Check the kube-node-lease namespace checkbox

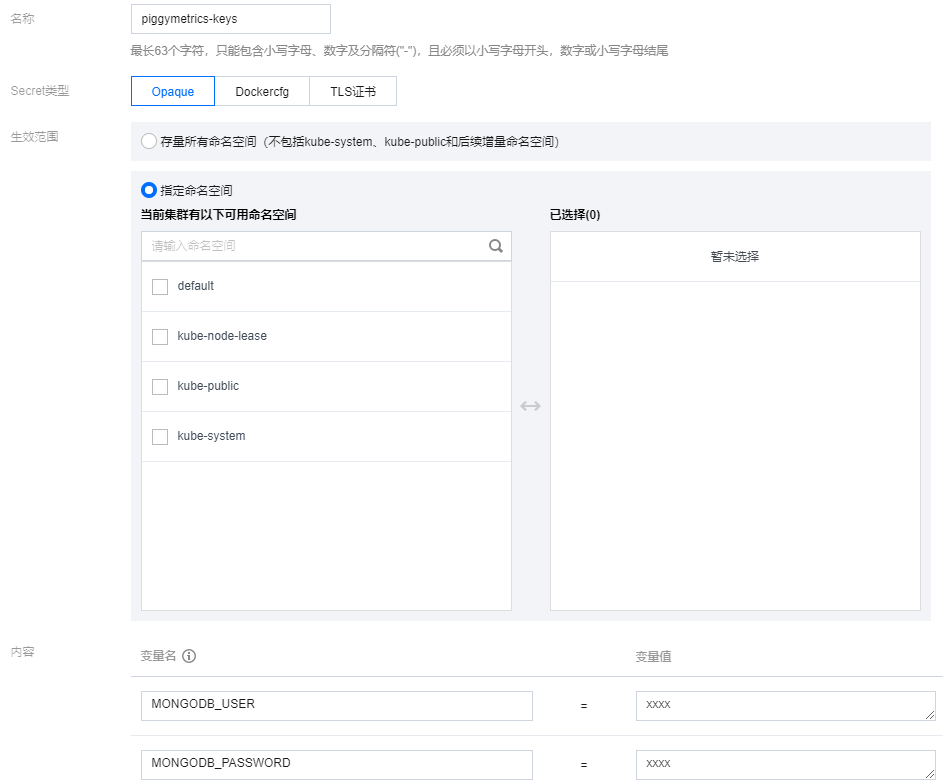pyautogui.click(x=160, y=337)
